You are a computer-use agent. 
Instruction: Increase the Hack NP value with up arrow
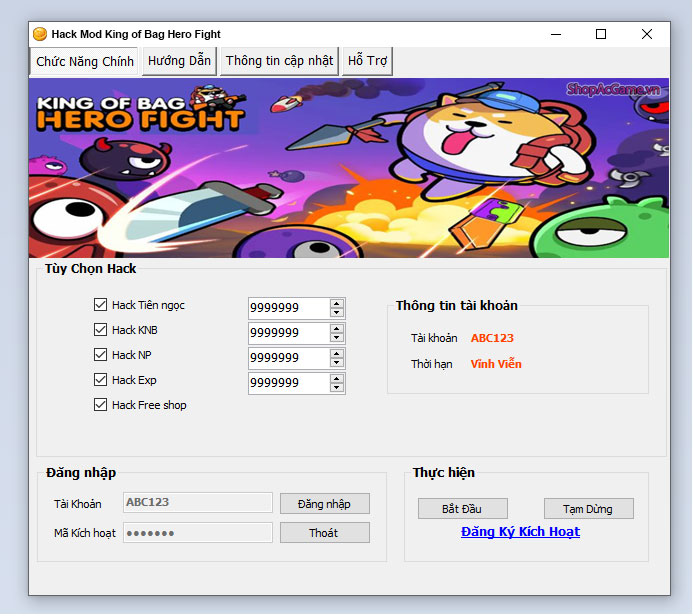click(x=337, y=354)
